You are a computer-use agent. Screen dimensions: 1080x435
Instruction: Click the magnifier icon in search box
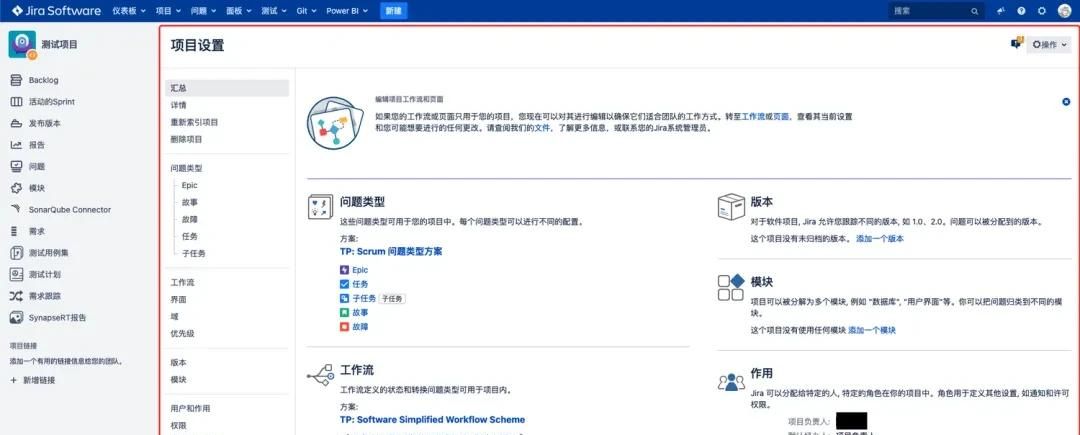(x=975, y=11)
